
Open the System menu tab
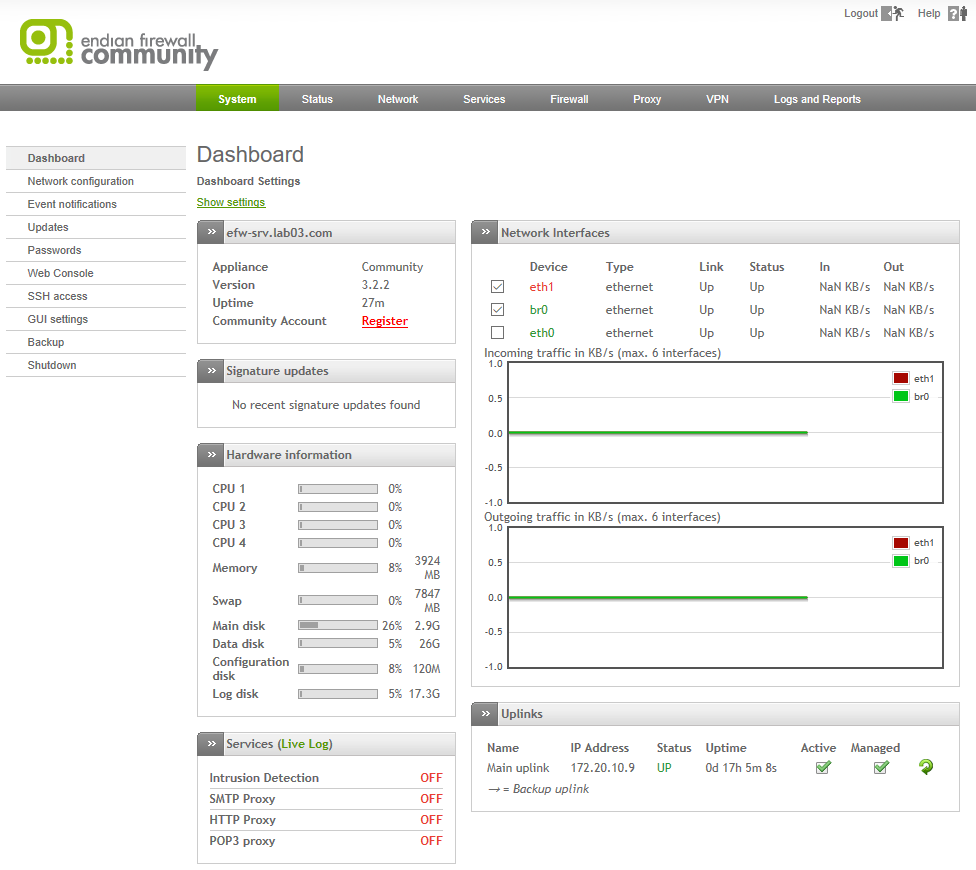click(237, 99)
